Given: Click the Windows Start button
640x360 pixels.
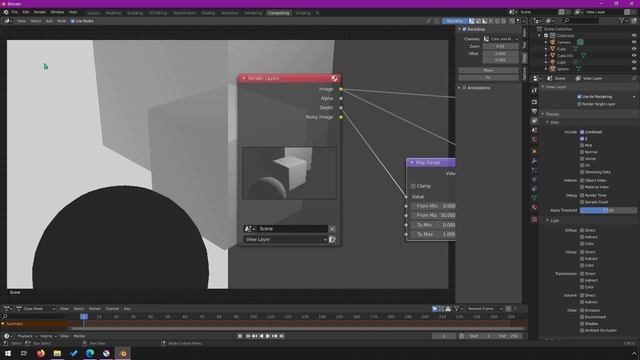Looking at the screenshot, I should pyautogui.click(x=8, y=353).
